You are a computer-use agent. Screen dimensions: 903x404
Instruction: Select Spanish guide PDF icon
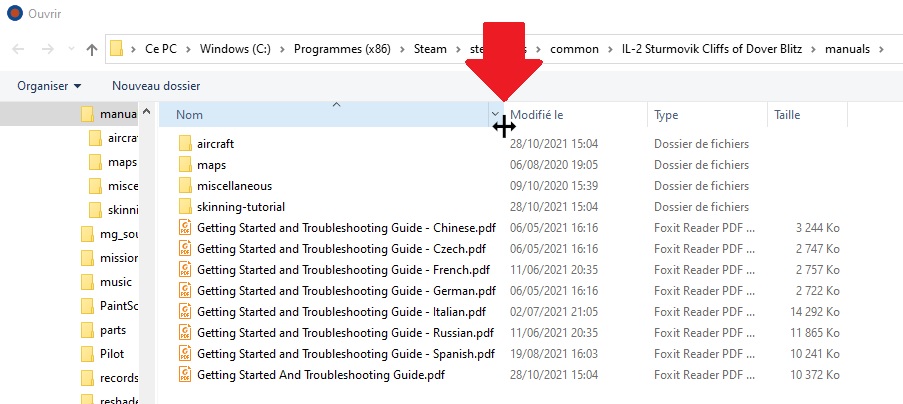point(185,353)
